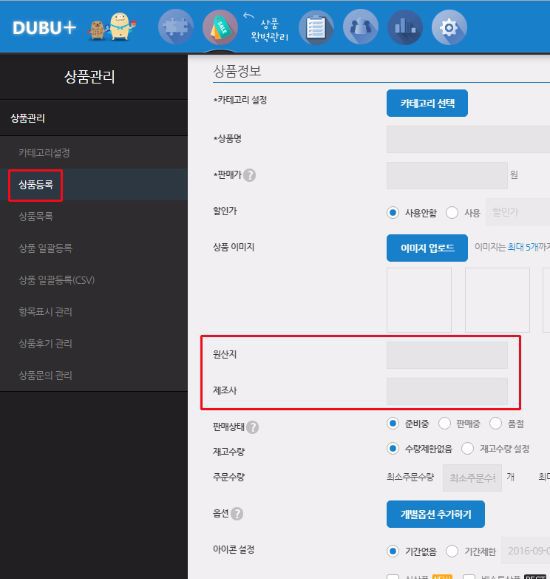Open the puzzle piece design menu icon

(175, 27)
